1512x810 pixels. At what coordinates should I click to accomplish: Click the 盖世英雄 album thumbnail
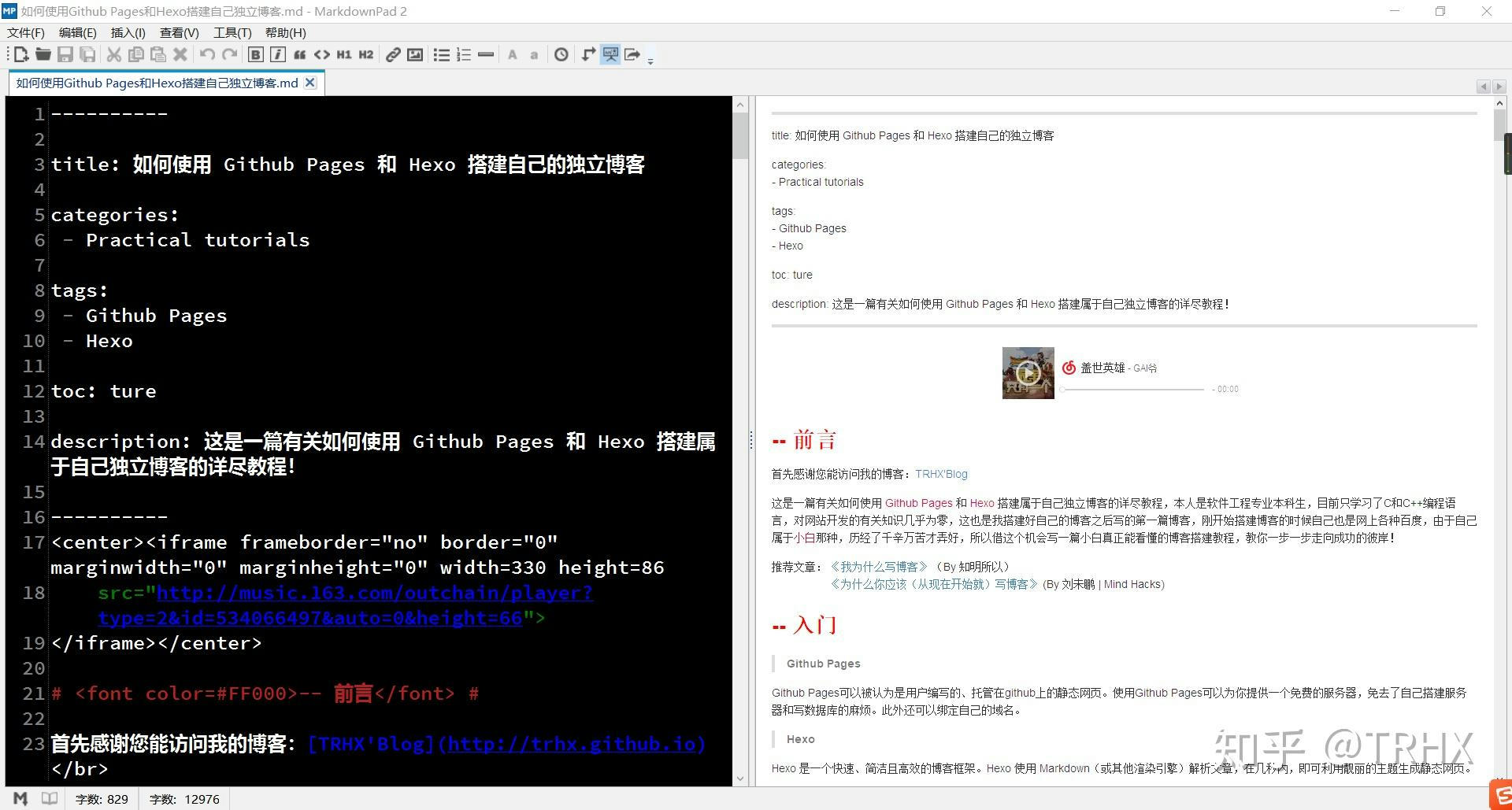(1027, 372)
